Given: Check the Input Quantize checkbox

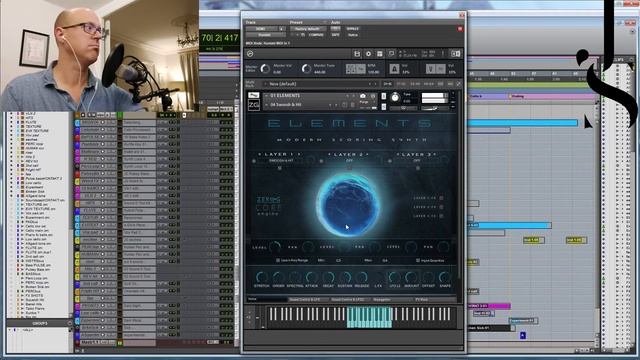Looking at the screenshot, I should pyautogui.click(x=418, y=260).
